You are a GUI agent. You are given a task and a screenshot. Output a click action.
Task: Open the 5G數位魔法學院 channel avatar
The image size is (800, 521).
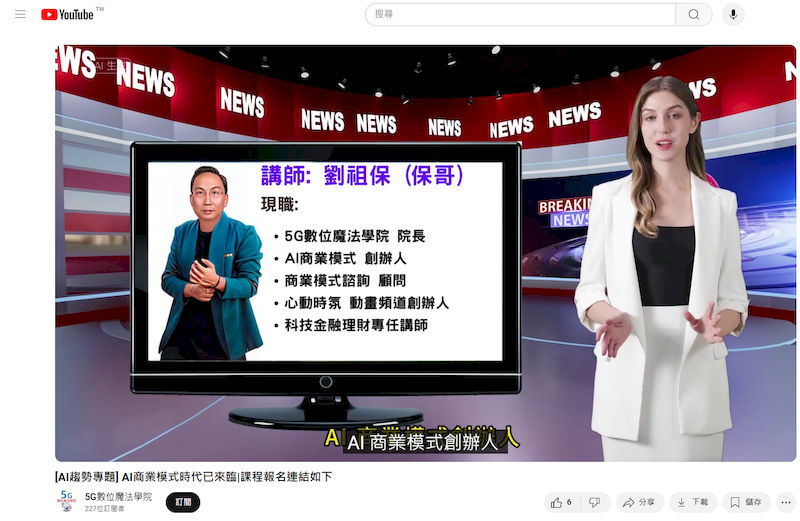click(x=67, y=501)
